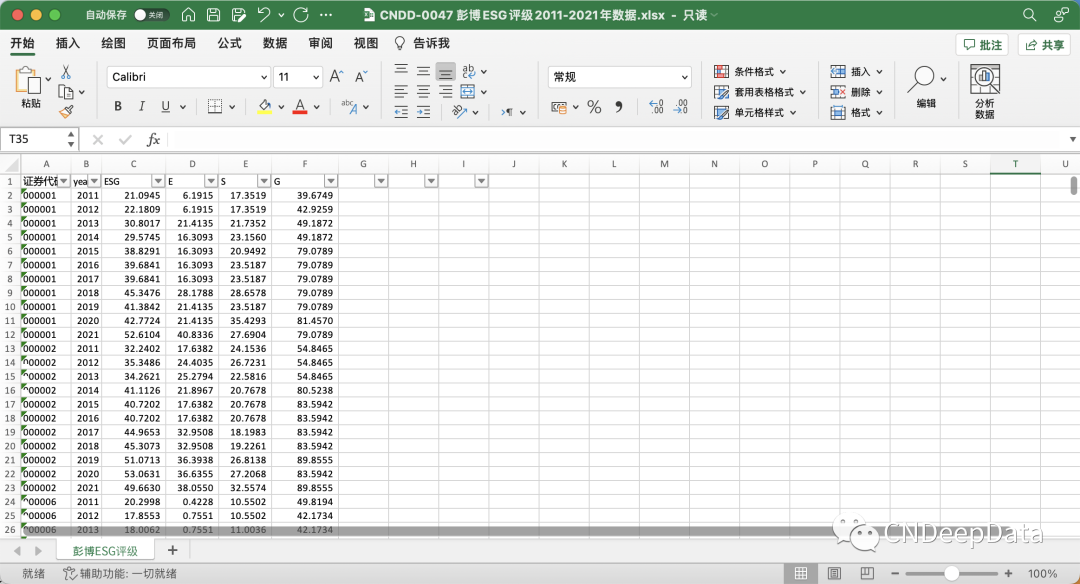Switch to the 审阅 ribbon tab
The width and height of the screenshot is (1080, 584).
(x=320, y=43)
